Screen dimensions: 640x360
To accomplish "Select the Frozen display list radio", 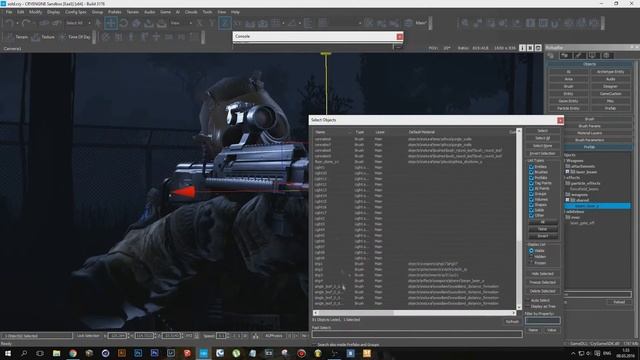I will (x=531, y=263).
